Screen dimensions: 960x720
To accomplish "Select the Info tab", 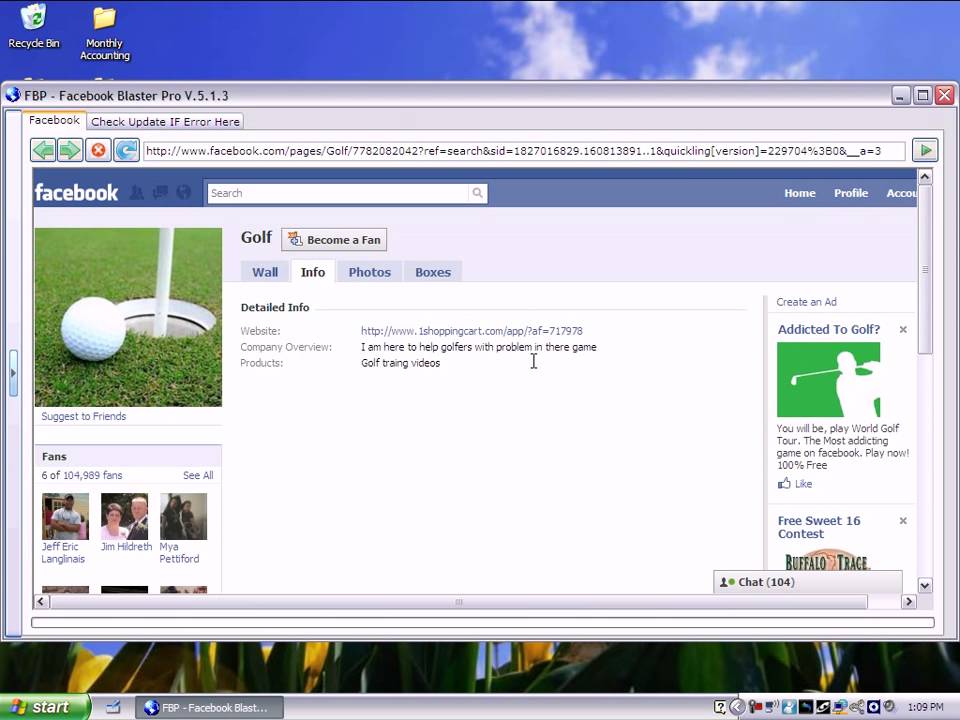I will [x=313, y=272].
